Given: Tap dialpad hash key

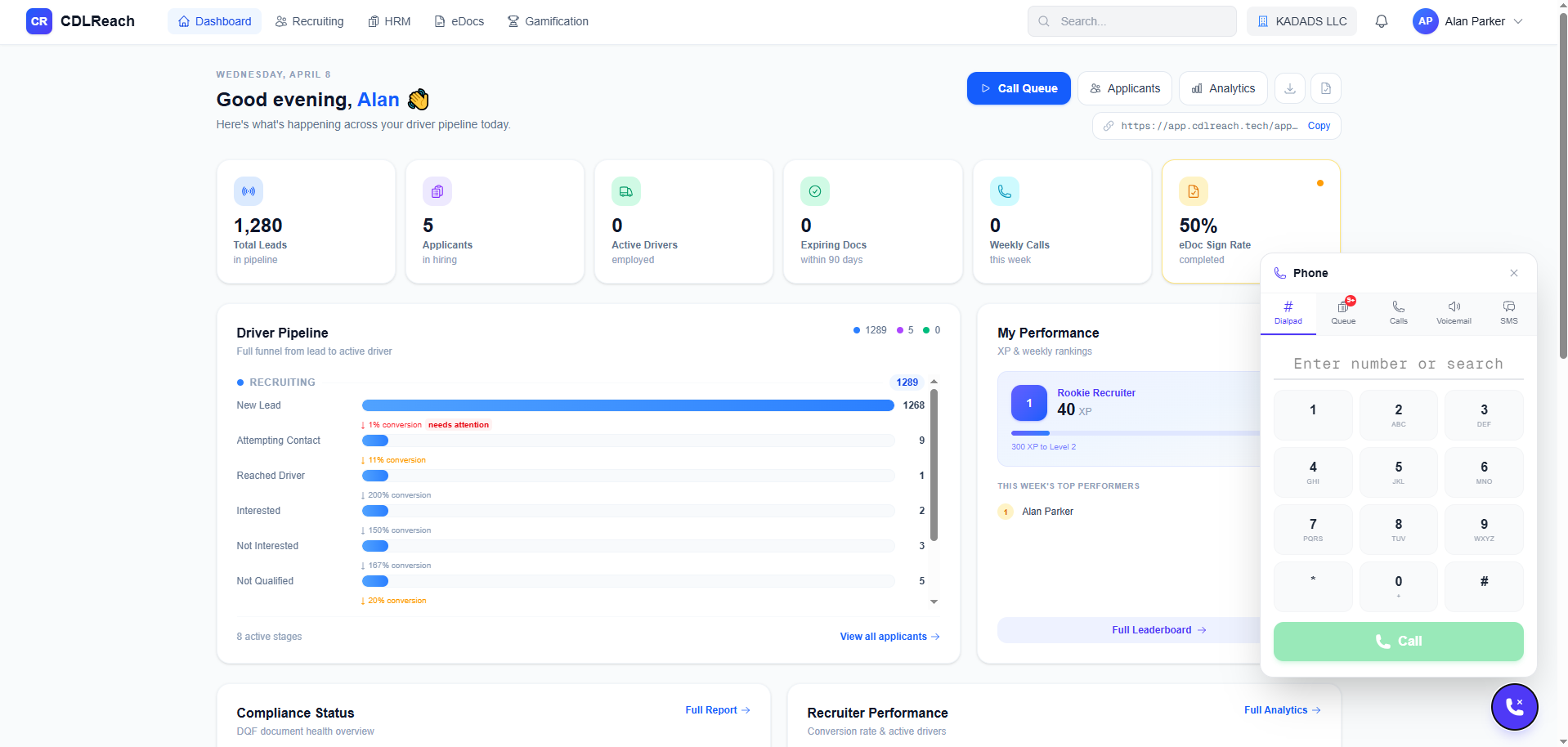Looking at the screenshot, I should pyautogui.click(x=1485, y=587).
